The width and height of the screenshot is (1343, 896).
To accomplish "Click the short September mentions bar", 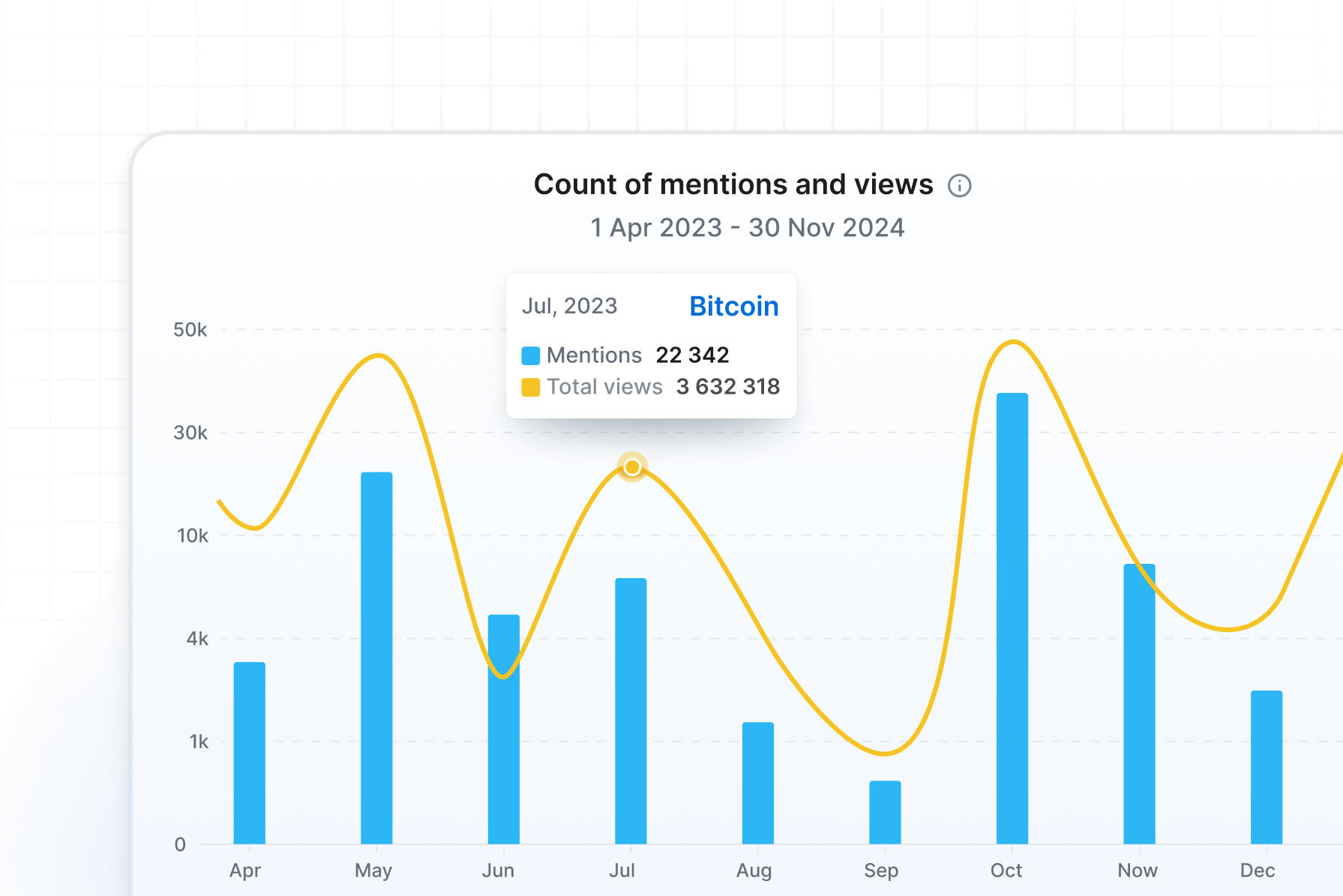I will 885,812.
